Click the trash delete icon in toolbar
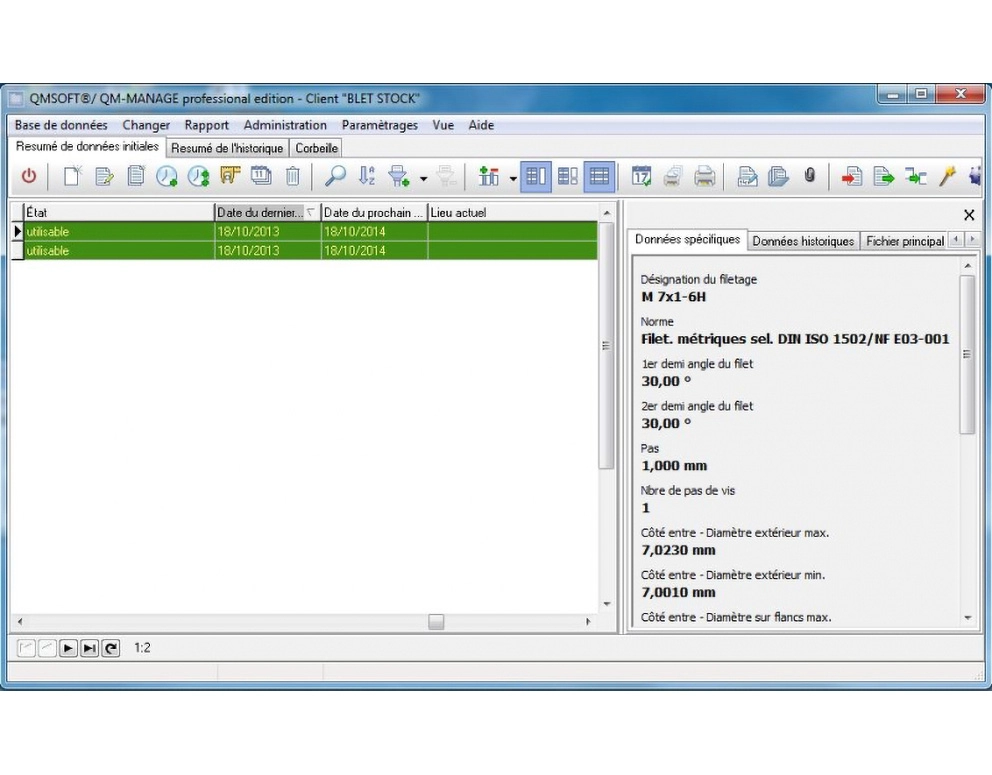This screenshot has height=775, width=992. (292, 176)
